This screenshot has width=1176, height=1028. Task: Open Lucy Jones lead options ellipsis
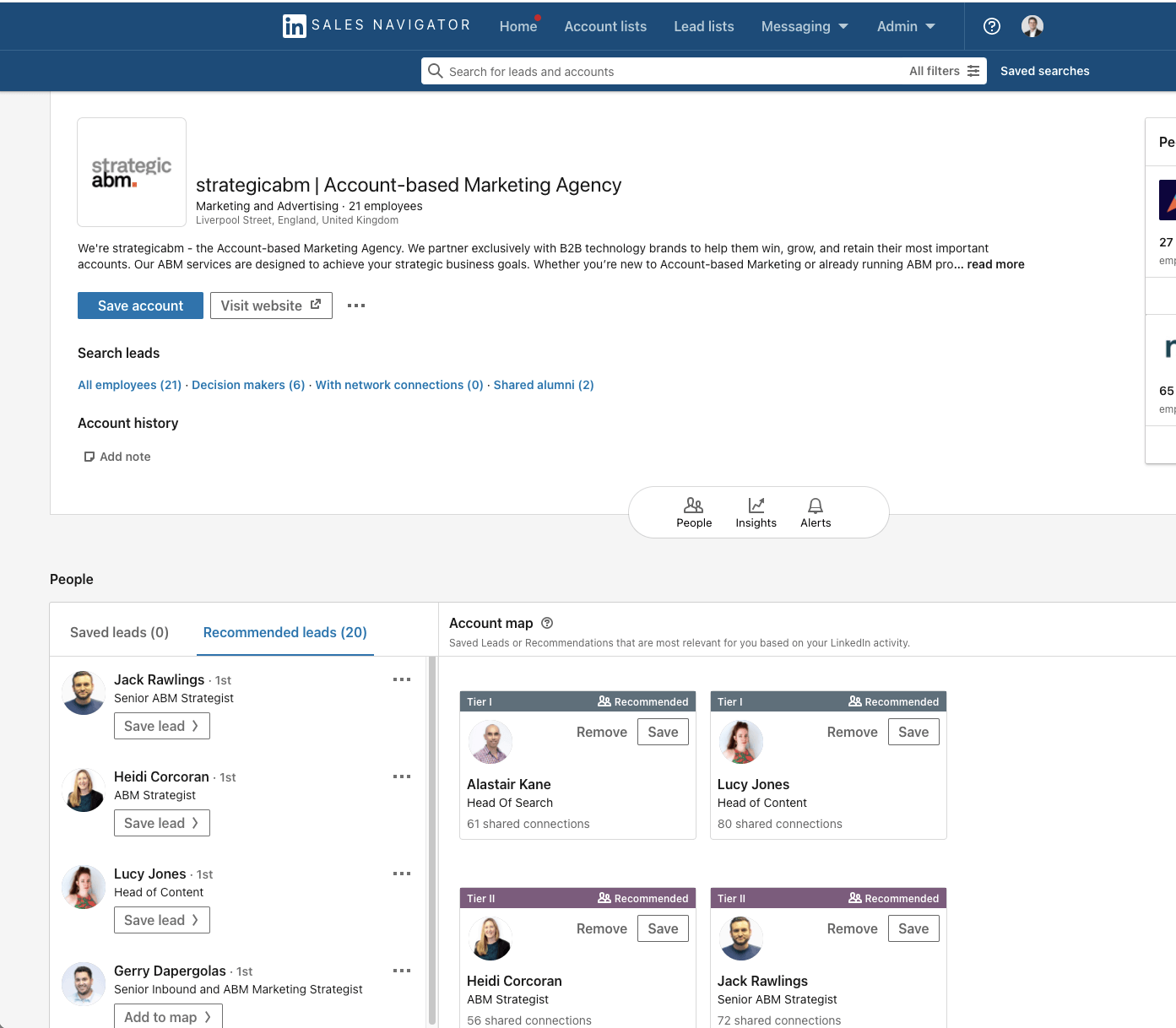pyautogui.click(x=402, y=874)
